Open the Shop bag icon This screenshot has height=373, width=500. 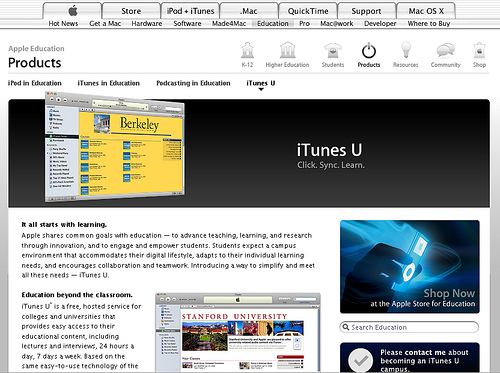pos(479,50)
